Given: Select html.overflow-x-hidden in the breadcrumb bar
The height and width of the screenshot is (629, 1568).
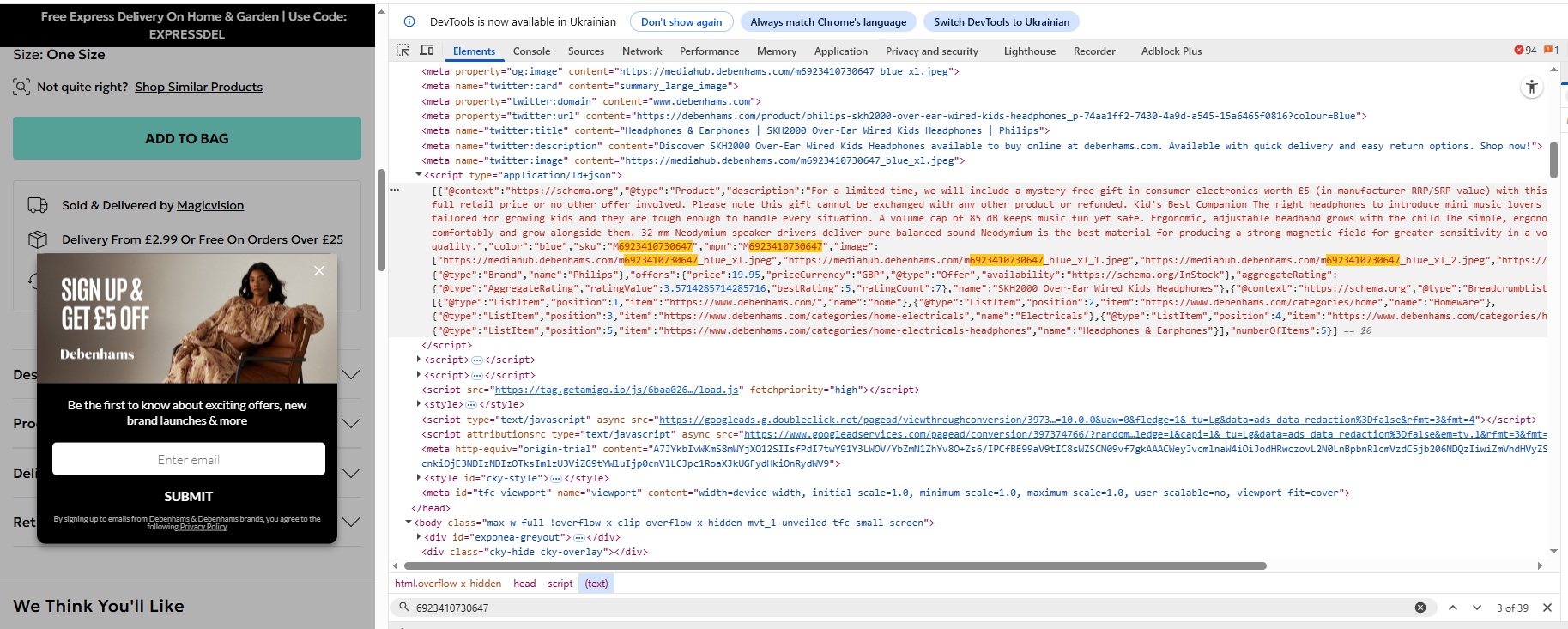Looking at the screenshot, I should 448,584.
